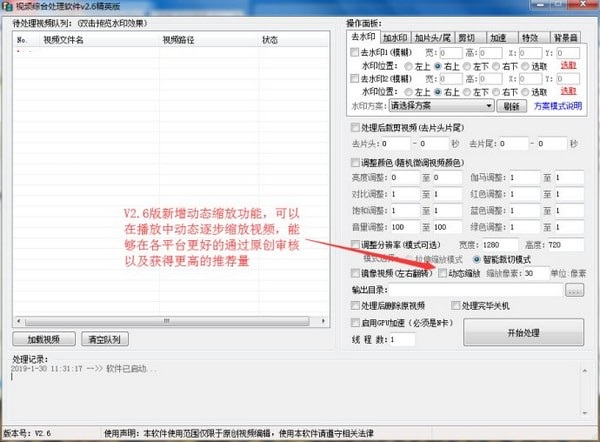Click the first 去片尾 input field
The image size is (600, 442).
(x=514, y=144)
